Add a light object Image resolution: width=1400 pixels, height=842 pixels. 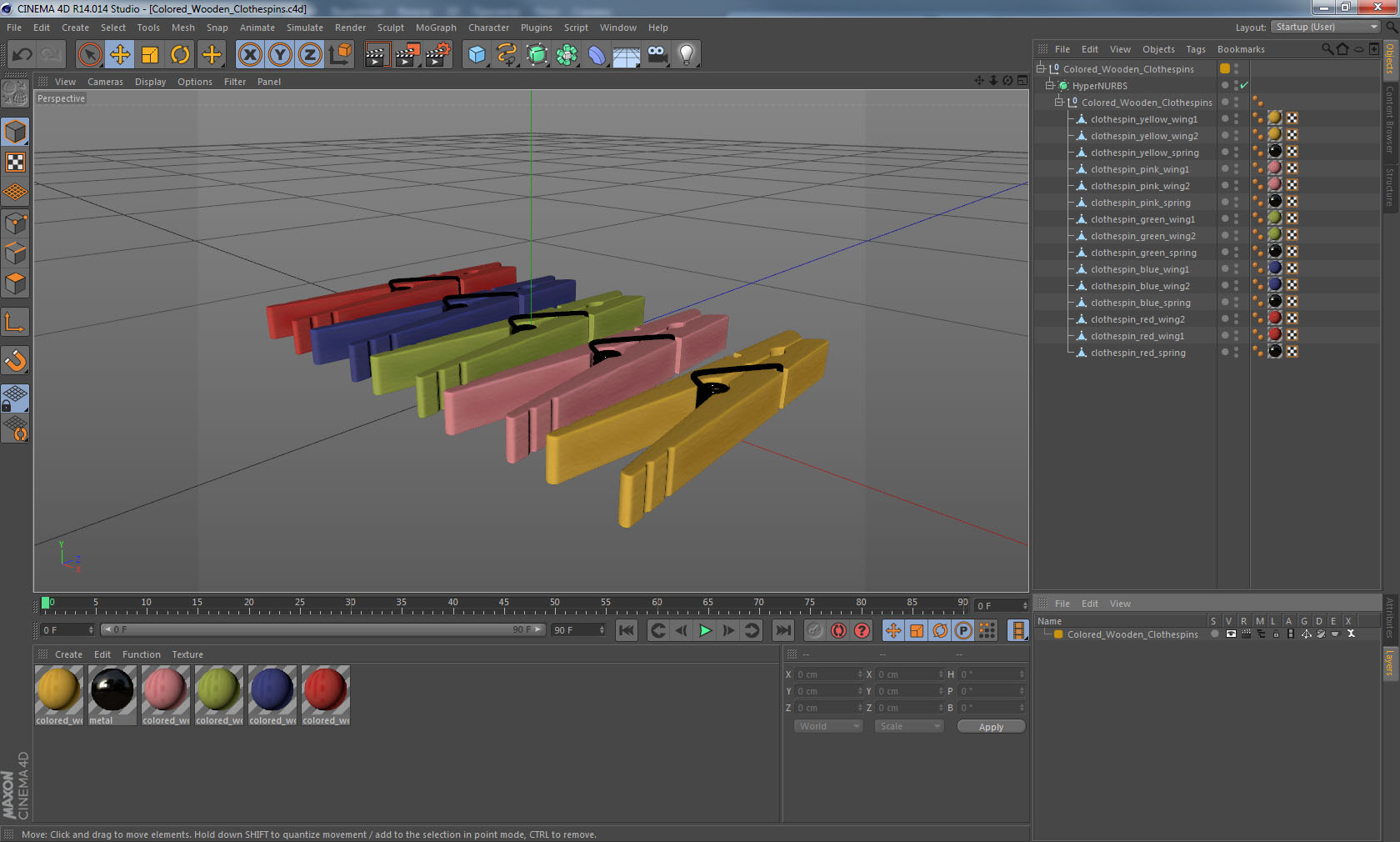687,55
